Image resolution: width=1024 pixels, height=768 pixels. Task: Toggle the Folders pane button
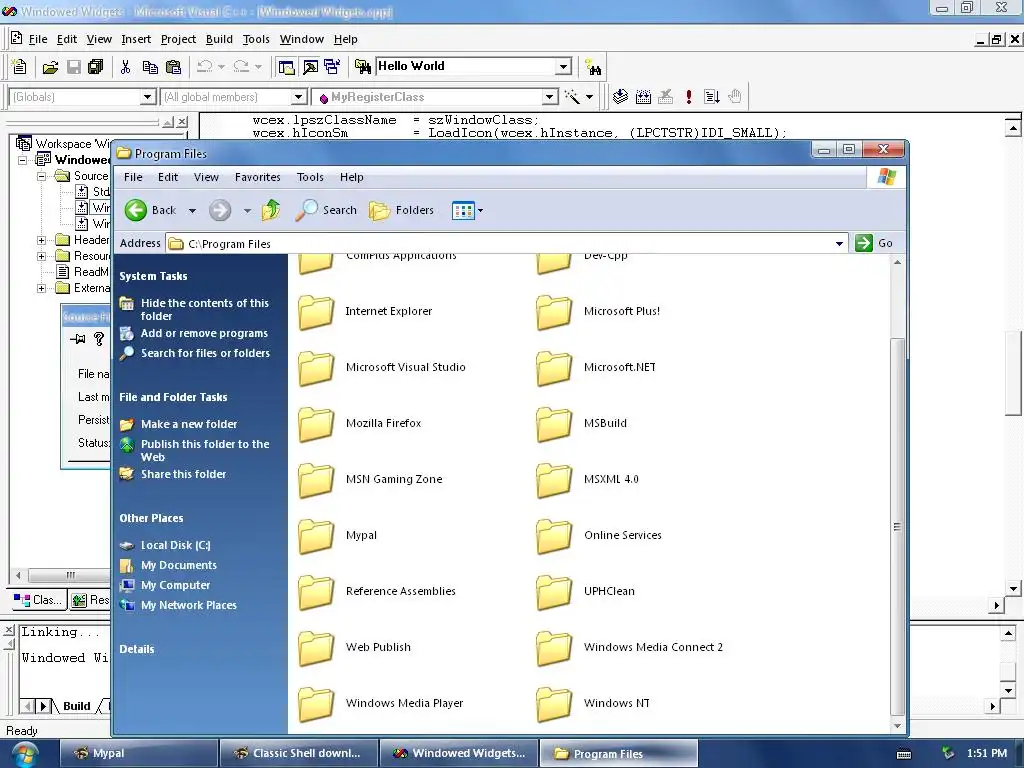(x=401, y=210)
